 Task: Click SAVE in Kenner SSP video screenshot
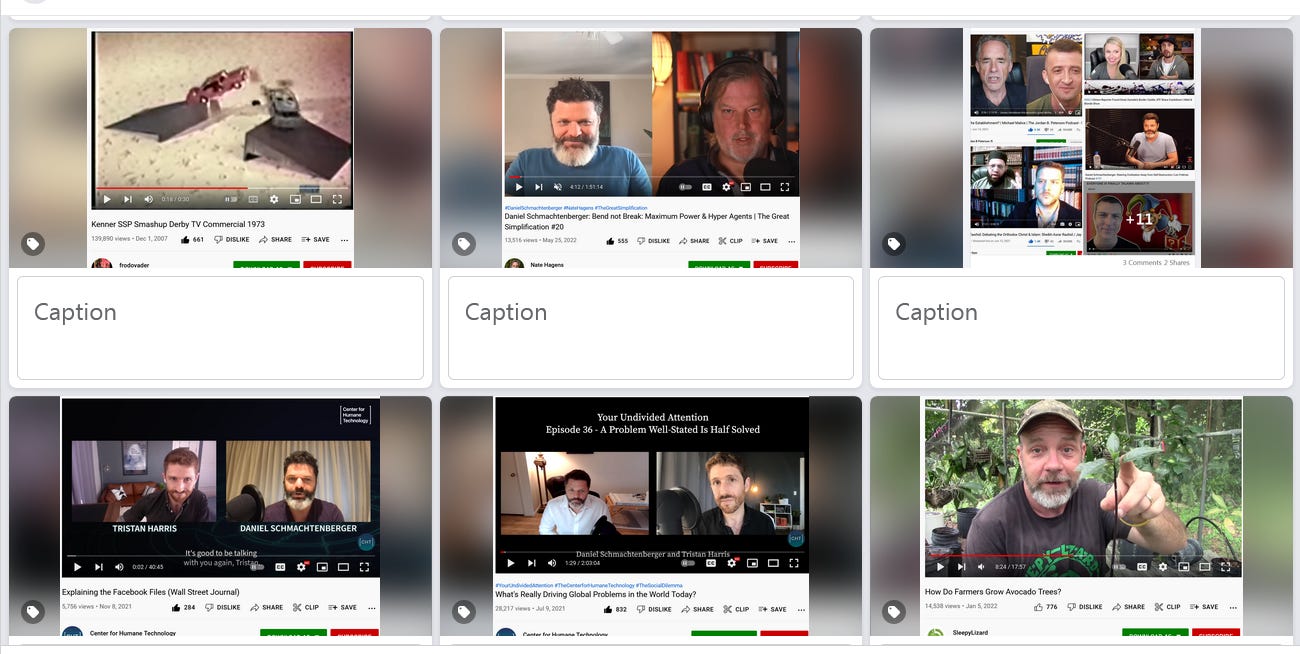click(x=315, y=240)
